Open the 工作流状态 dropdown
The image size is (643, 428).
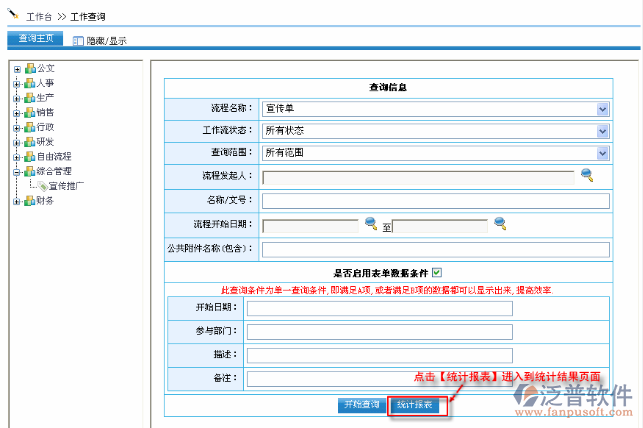[602, 130]
